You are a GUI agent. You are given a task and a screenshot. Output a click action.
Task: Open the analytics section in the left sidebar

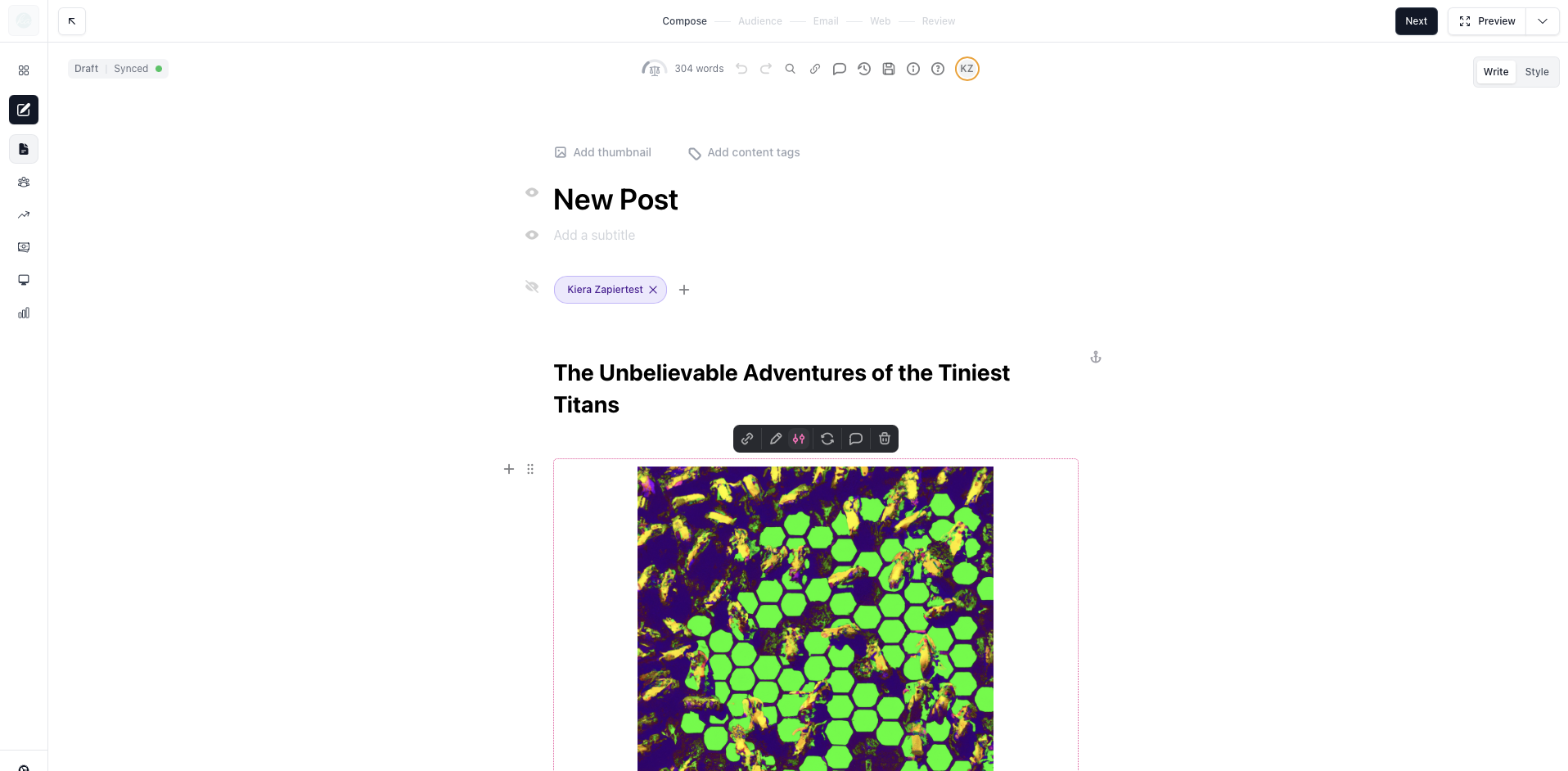click(x=24, y=313)
